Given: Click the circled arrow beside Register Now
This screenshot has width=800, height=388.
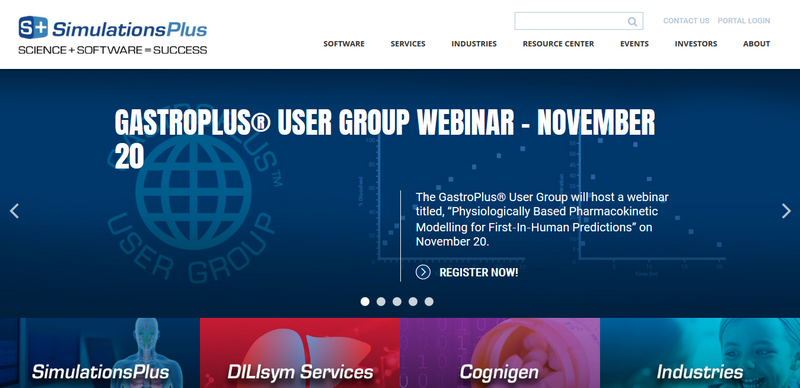Looking at the screenshot, I should [423, 272].
